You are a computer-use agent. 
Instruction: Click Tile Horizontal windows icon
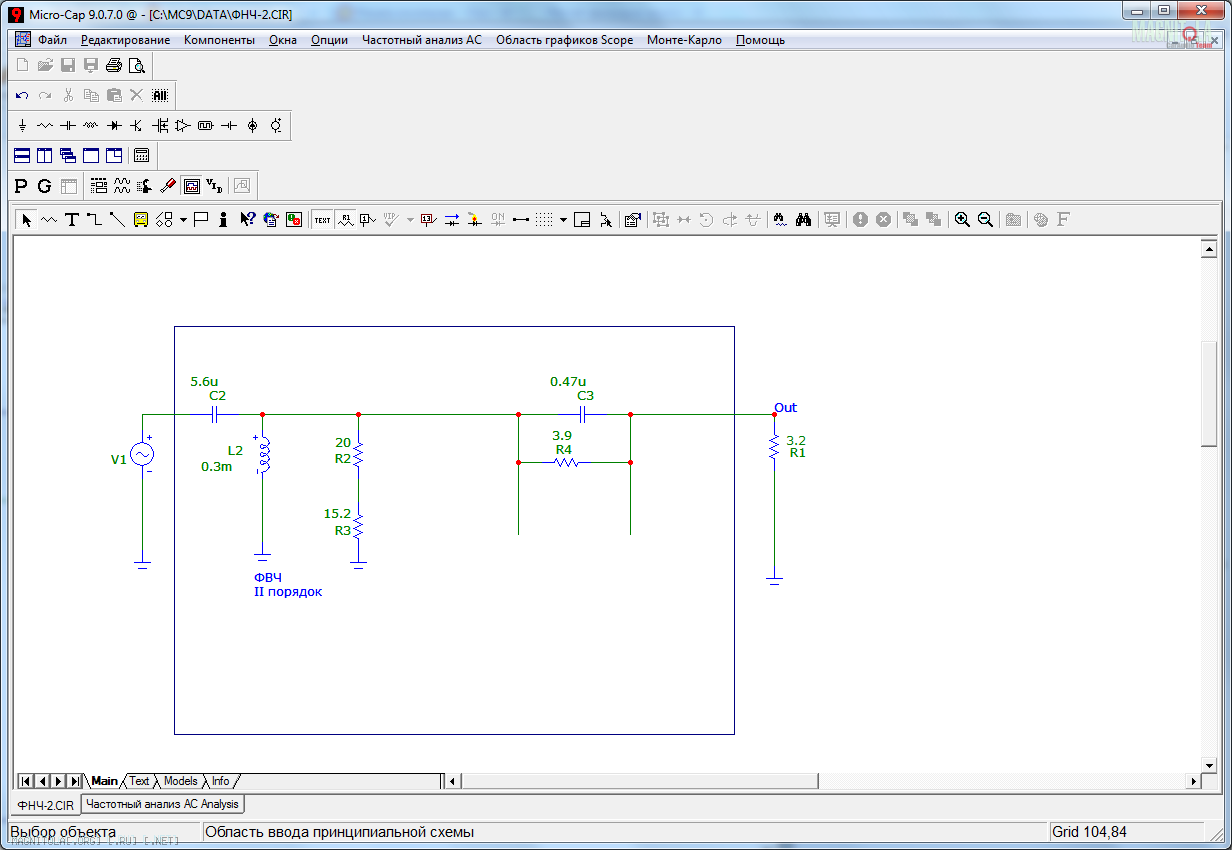22,156
